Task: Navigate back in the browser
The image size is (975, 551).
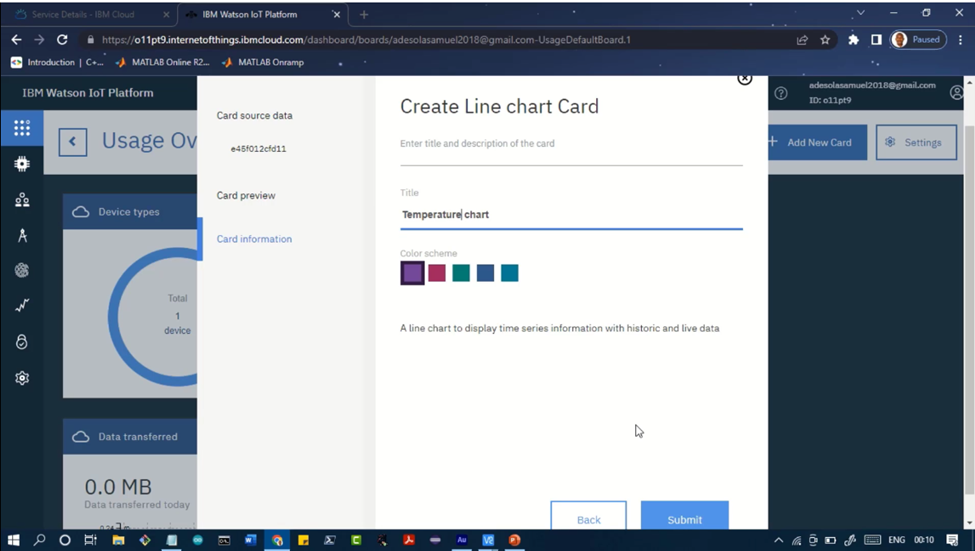Action: [x=16, y=40]
